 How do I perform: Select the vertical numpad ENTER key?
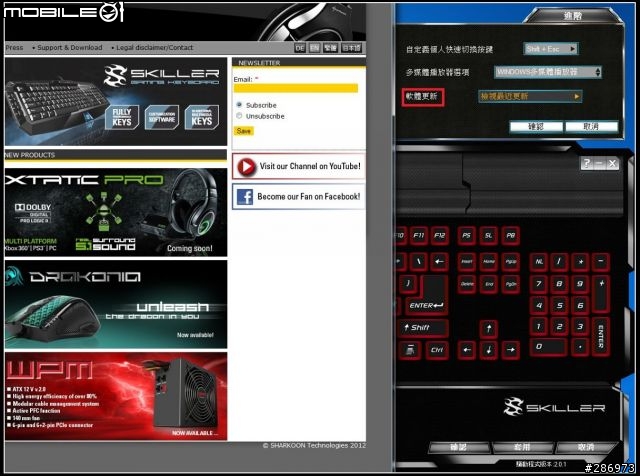(601, 336)
